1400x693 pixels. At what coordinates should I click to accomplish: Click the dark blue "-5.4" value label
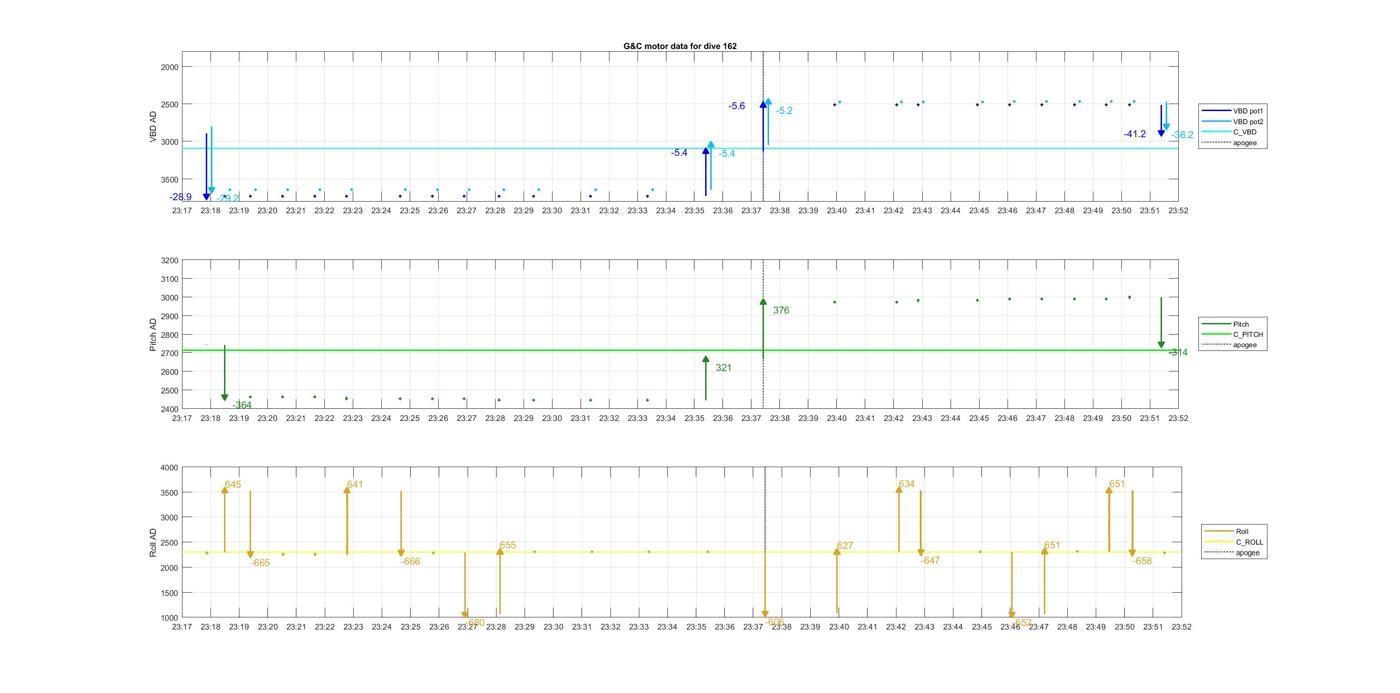[679, 153]
